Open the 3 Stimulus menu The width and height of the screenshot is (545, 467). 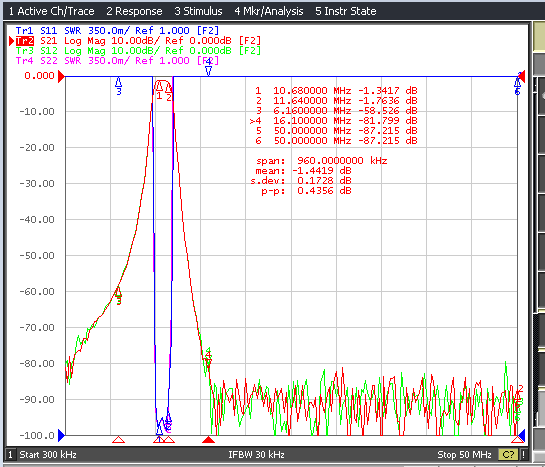[198, 11]
